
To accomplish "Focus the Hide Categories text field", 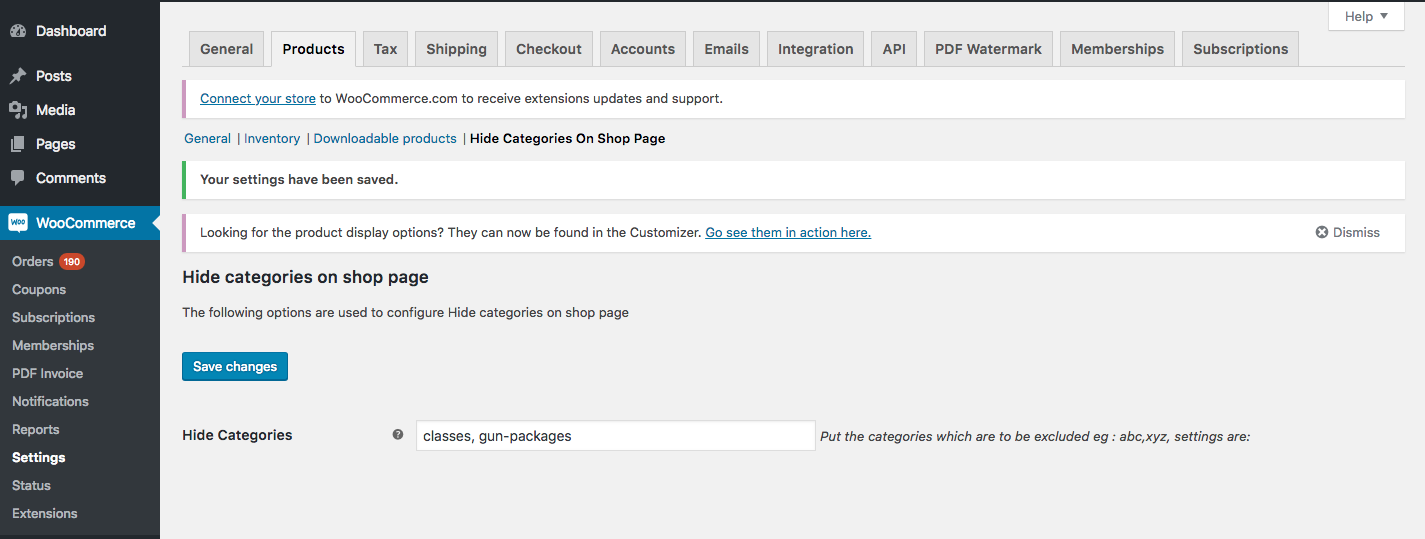I will pyautogui.click(x=615, y=436).
